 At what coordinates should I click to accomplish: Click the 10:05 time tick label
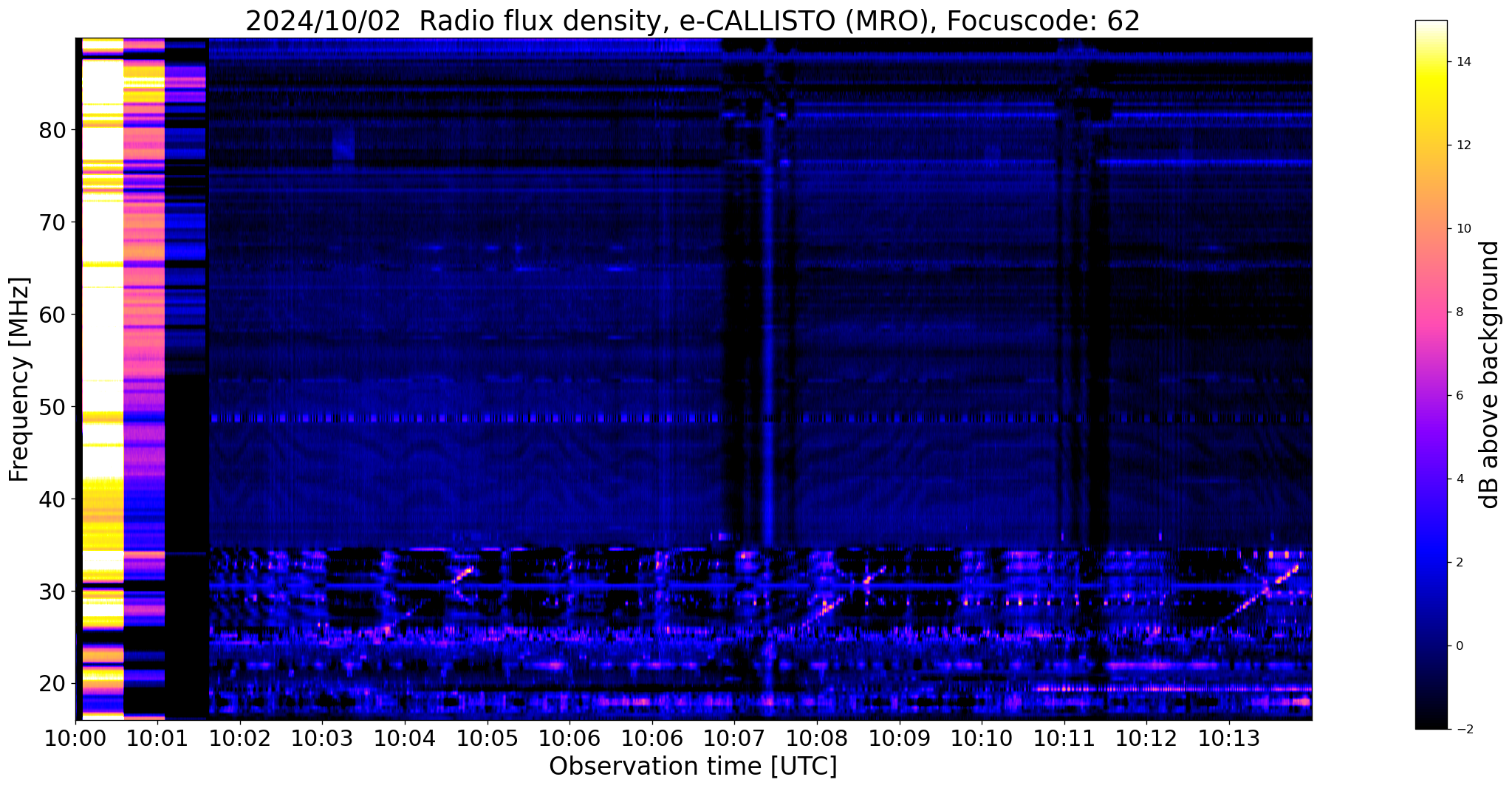[x=488, y=738]
